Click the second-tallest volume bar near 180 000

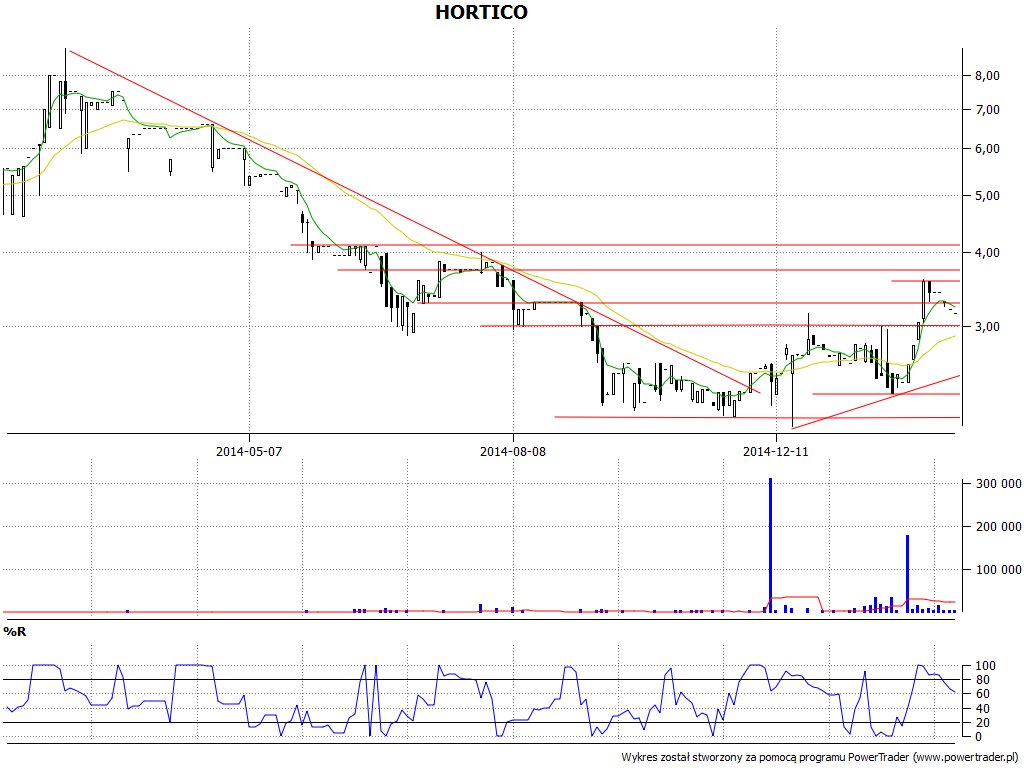pyautogui.click(x=908, y=574)
